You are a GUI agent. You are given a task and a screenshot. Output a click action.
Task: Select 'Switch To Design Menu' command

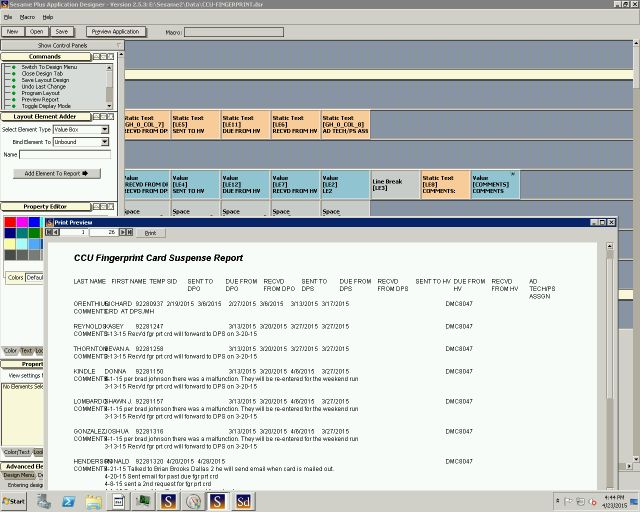[49, 67]
